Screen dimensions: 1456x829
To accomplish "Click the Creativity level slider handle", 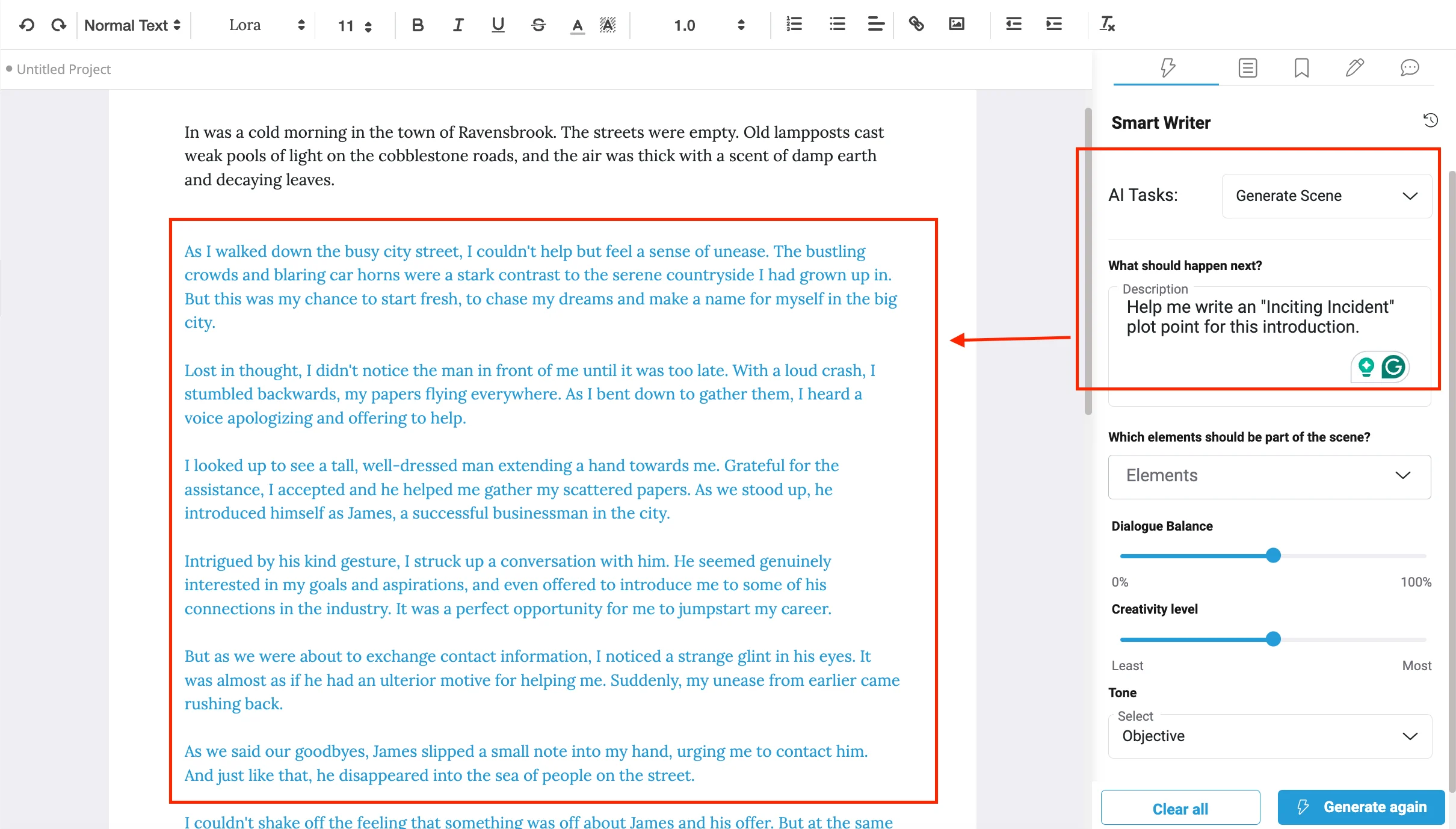I will (x=1273, y=639).
